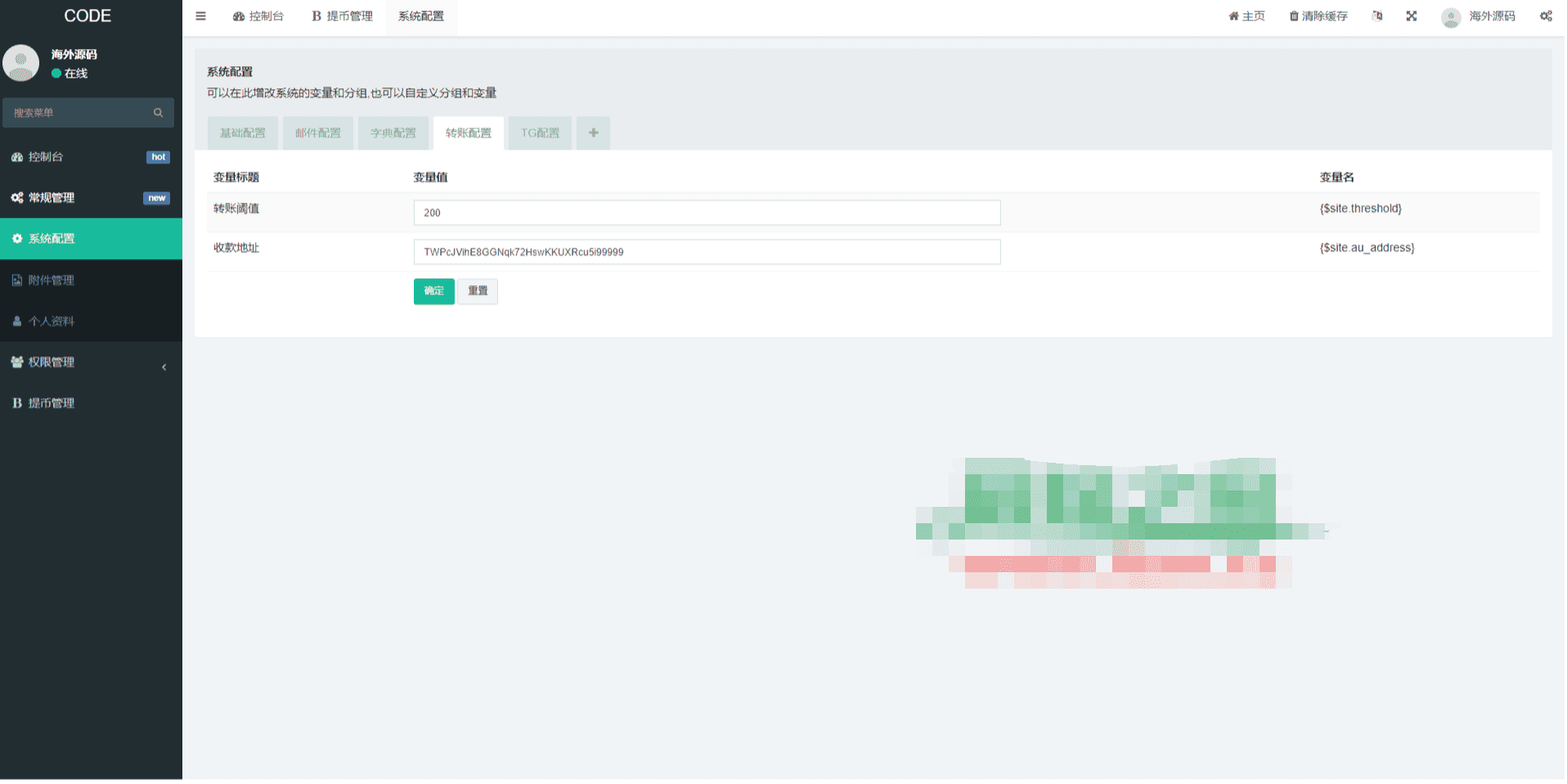Open the 海外源码 user dropdown in header
This screenshot has height=784, width=1567.
[1479, 16]
